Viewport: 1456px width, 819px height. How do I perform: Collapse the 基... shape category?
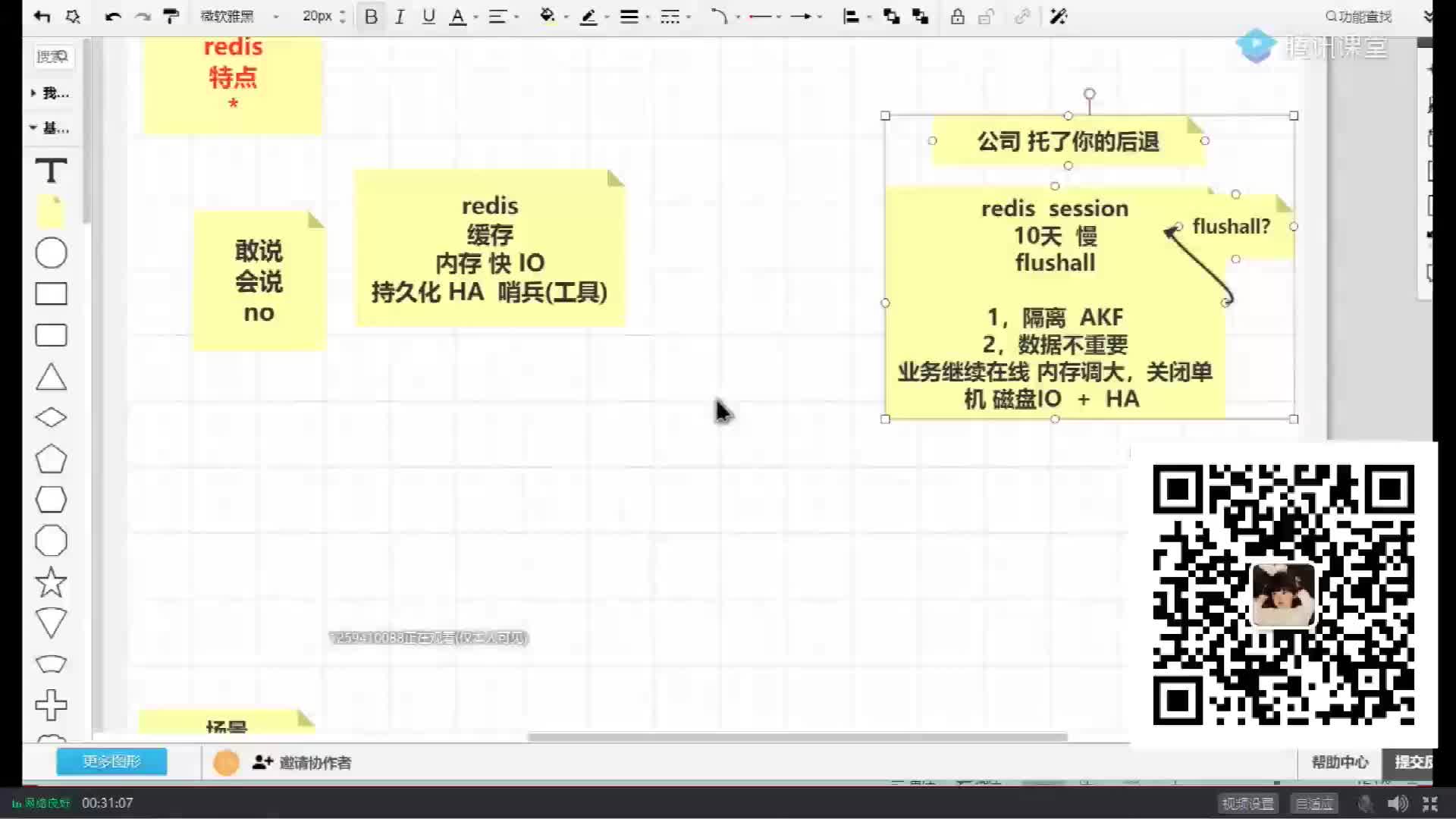click(50, 128)
